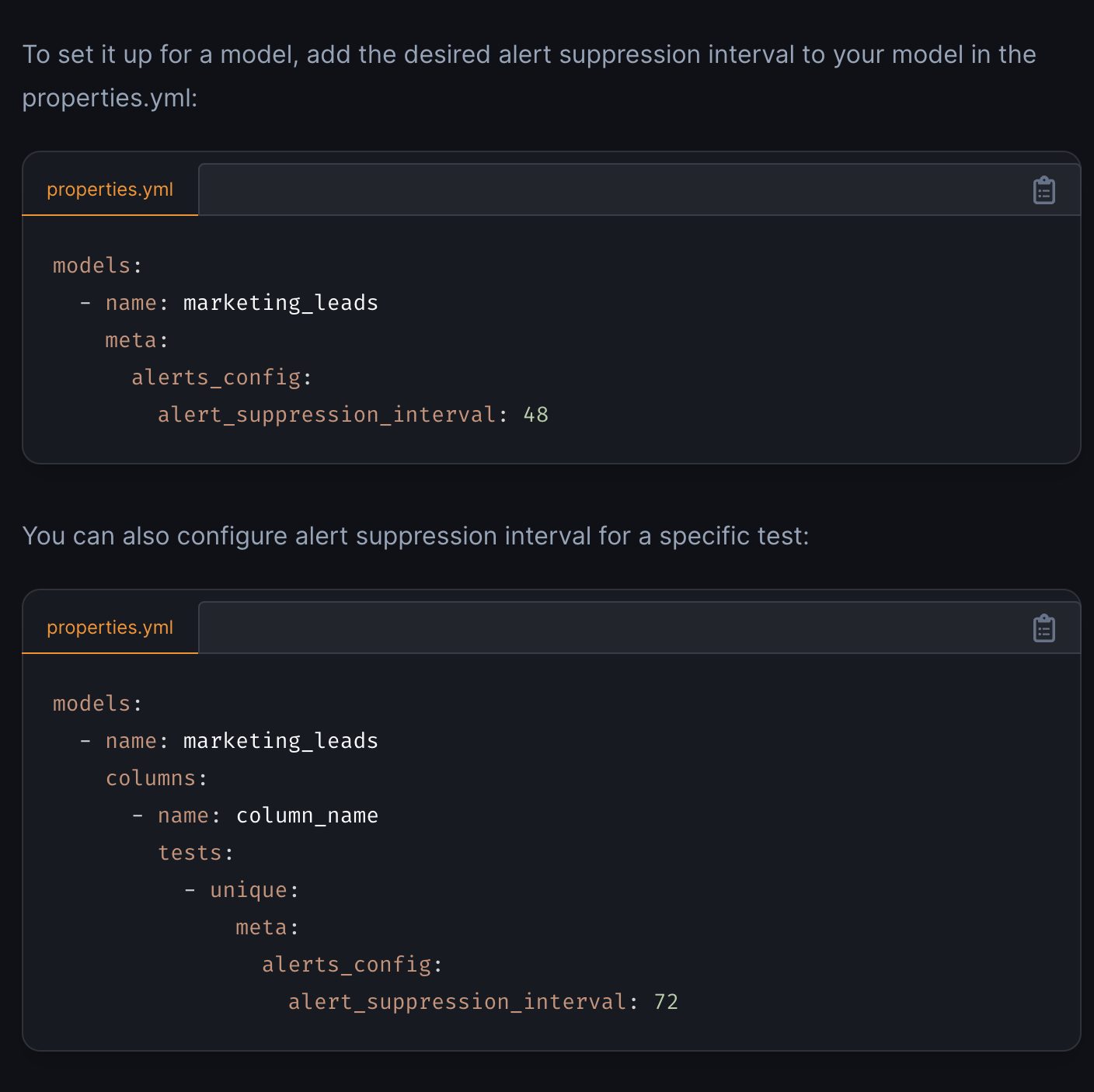This screenshot has height=1092, width=1094.
Task: Click alerts_config in the second code block
Action: 347,965
